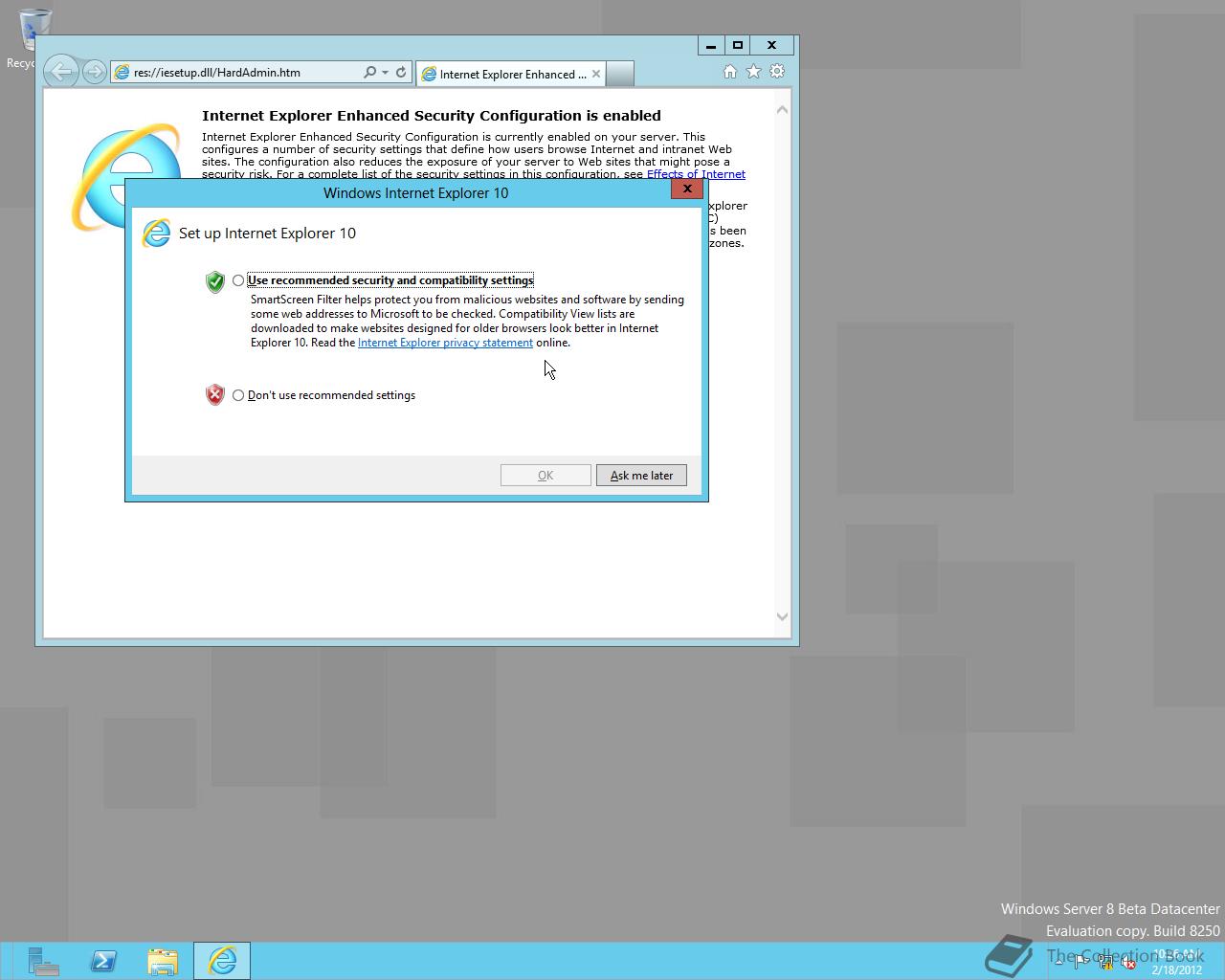
Task: Open Favorites star in Internet Explorer
Action: tap(754, 72)
